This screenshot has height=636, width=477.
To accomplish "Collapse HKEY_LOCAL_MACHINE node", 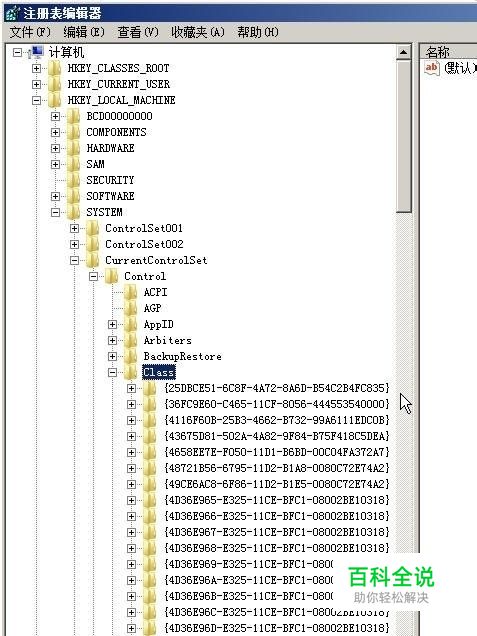I will (37, 100).
